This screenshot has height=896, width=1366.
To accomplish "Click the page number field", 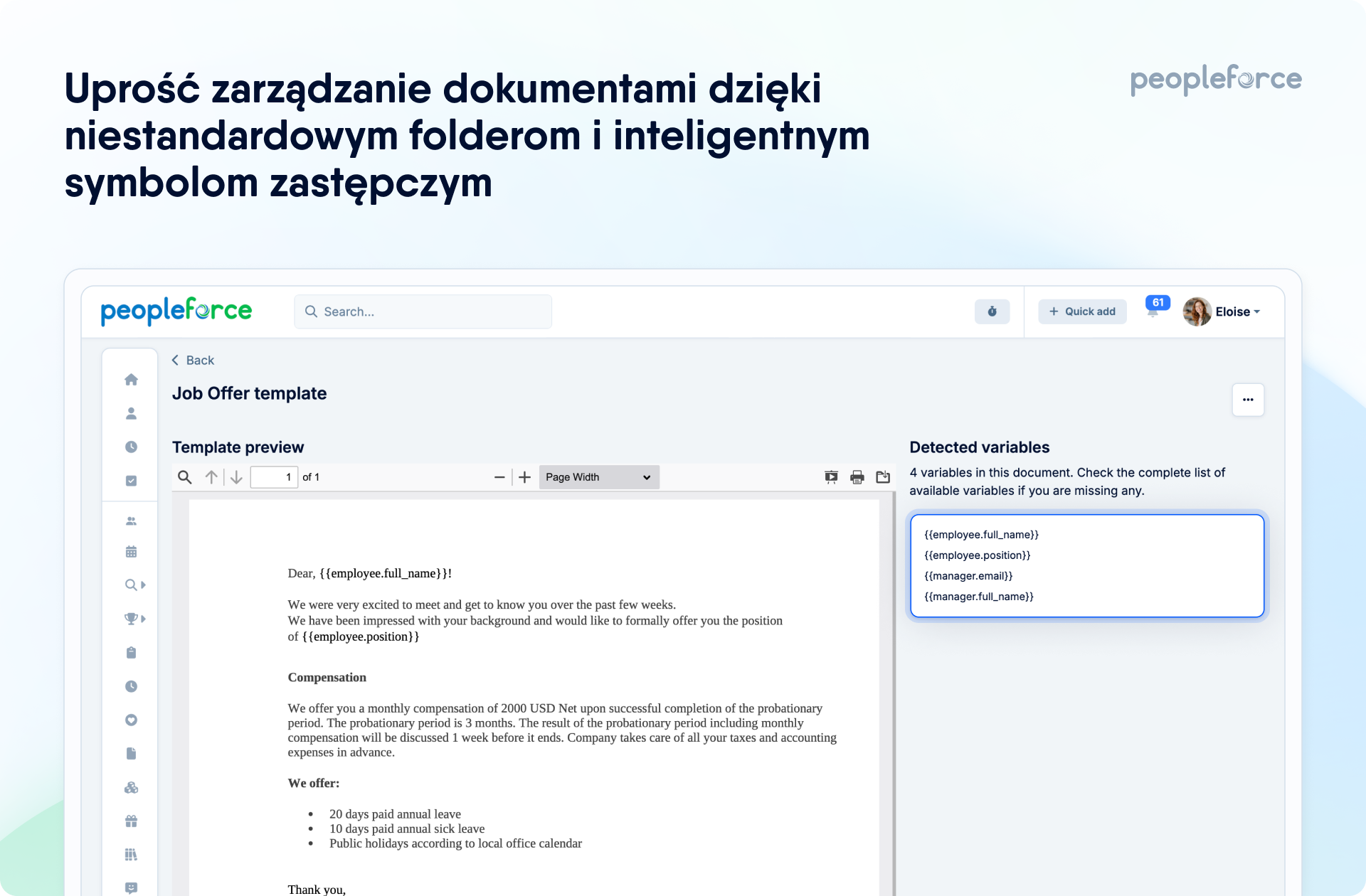I will click(274, 477).
